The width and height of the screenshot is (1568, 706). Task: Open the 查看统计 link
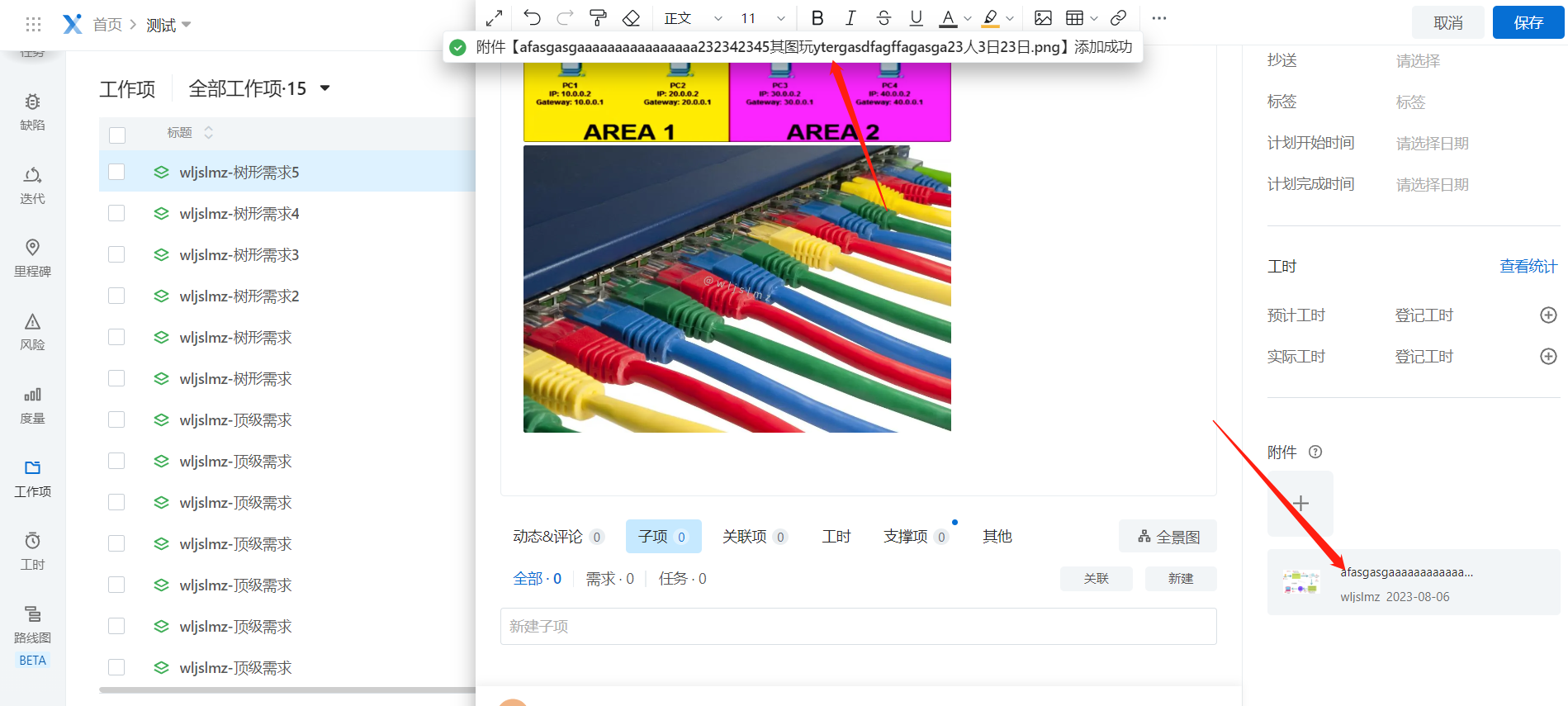pyautogui.click(x=1528, y=266)
